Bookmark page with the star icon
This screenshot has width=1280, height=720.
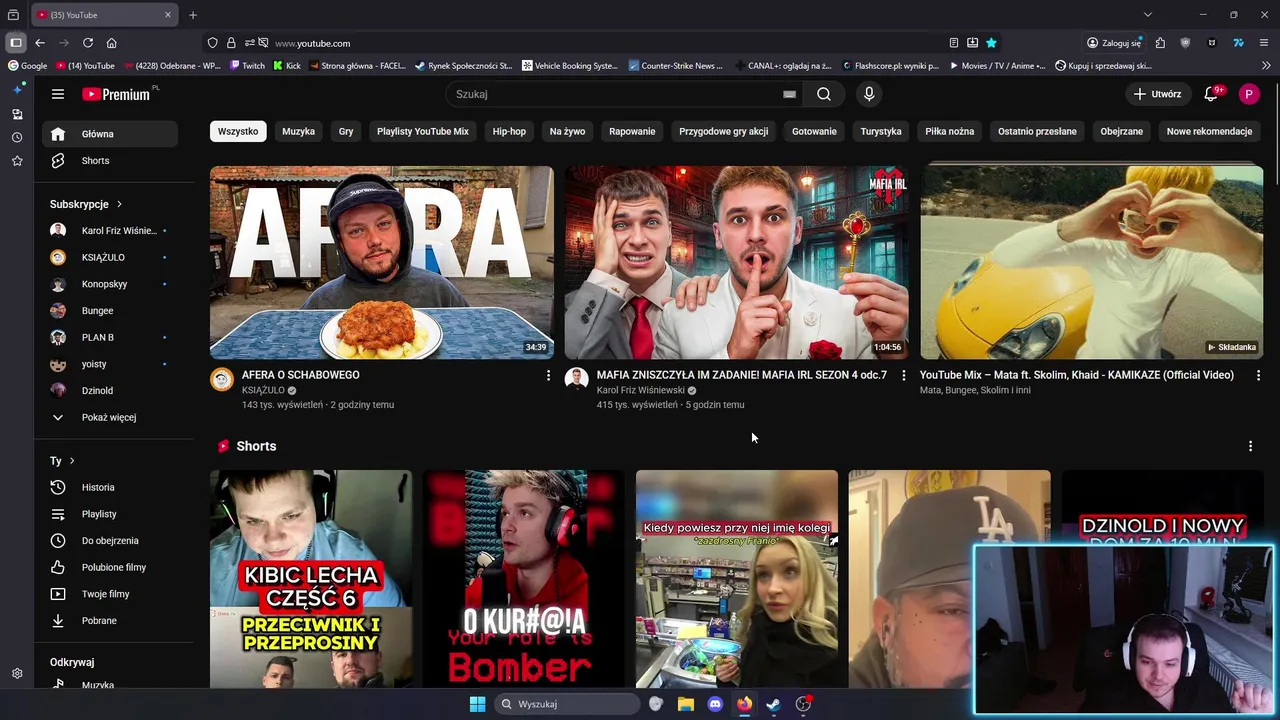pos(991,43)
